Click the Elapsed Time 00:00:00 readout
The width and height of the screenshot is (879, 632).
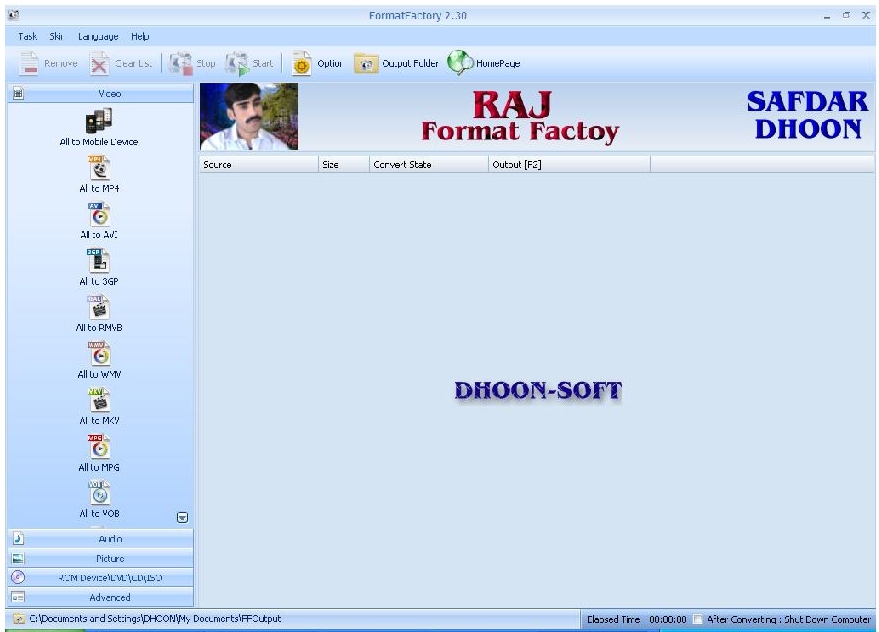pyautogui.click(x=636, y=619)
